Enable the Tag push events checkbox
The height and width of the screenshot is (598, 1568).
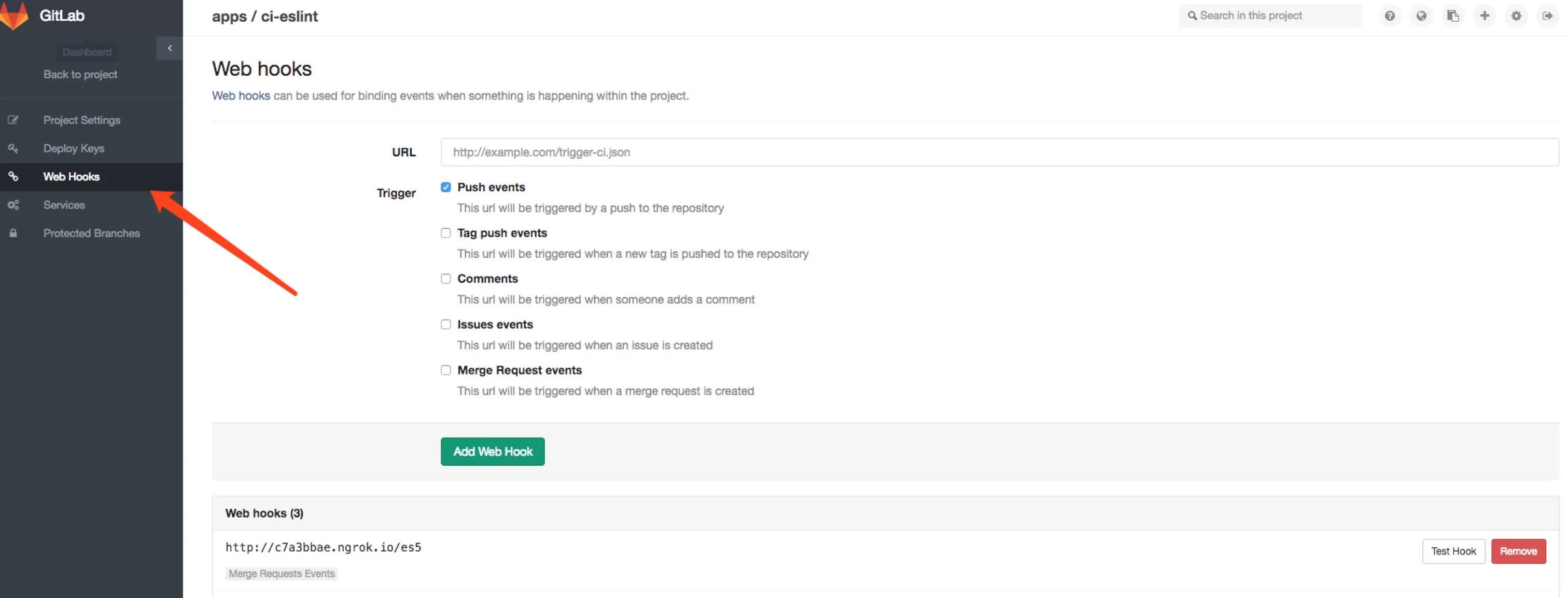(x=446, y=233)
